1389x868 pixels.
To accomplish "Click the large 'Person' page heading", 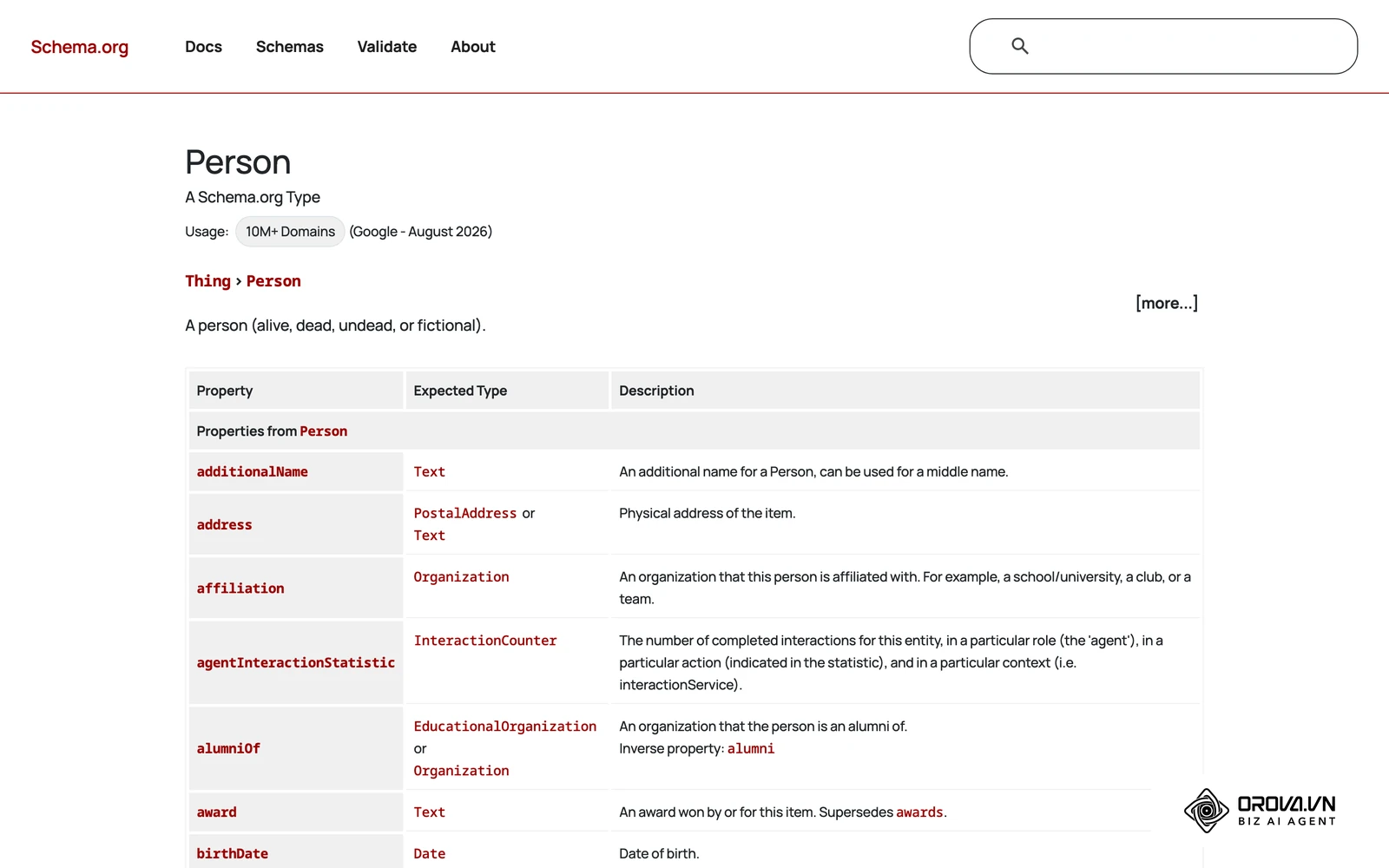I will coord(238,162).
